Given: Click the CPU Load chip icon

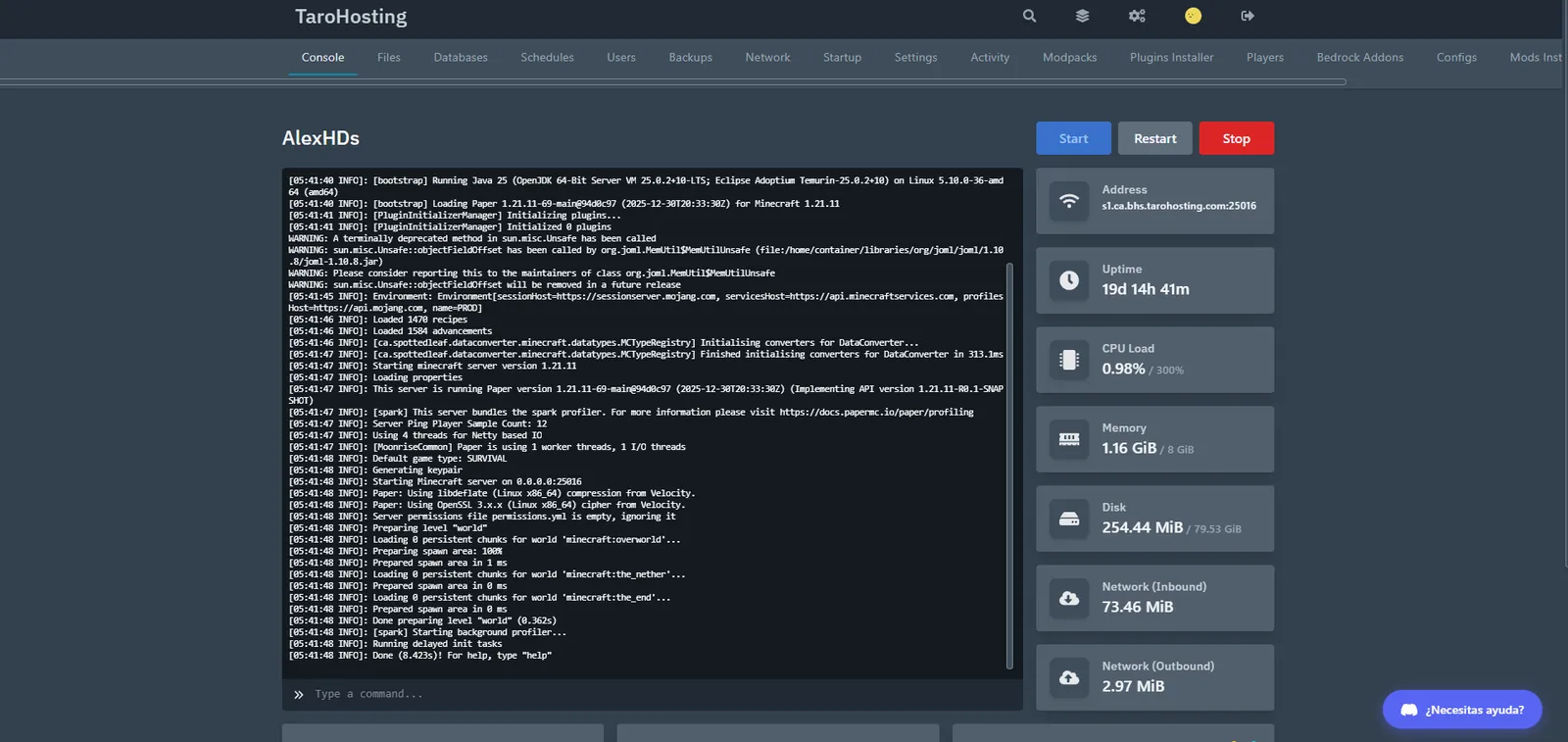Looking at the screenshot, I should coord(1069,360).
